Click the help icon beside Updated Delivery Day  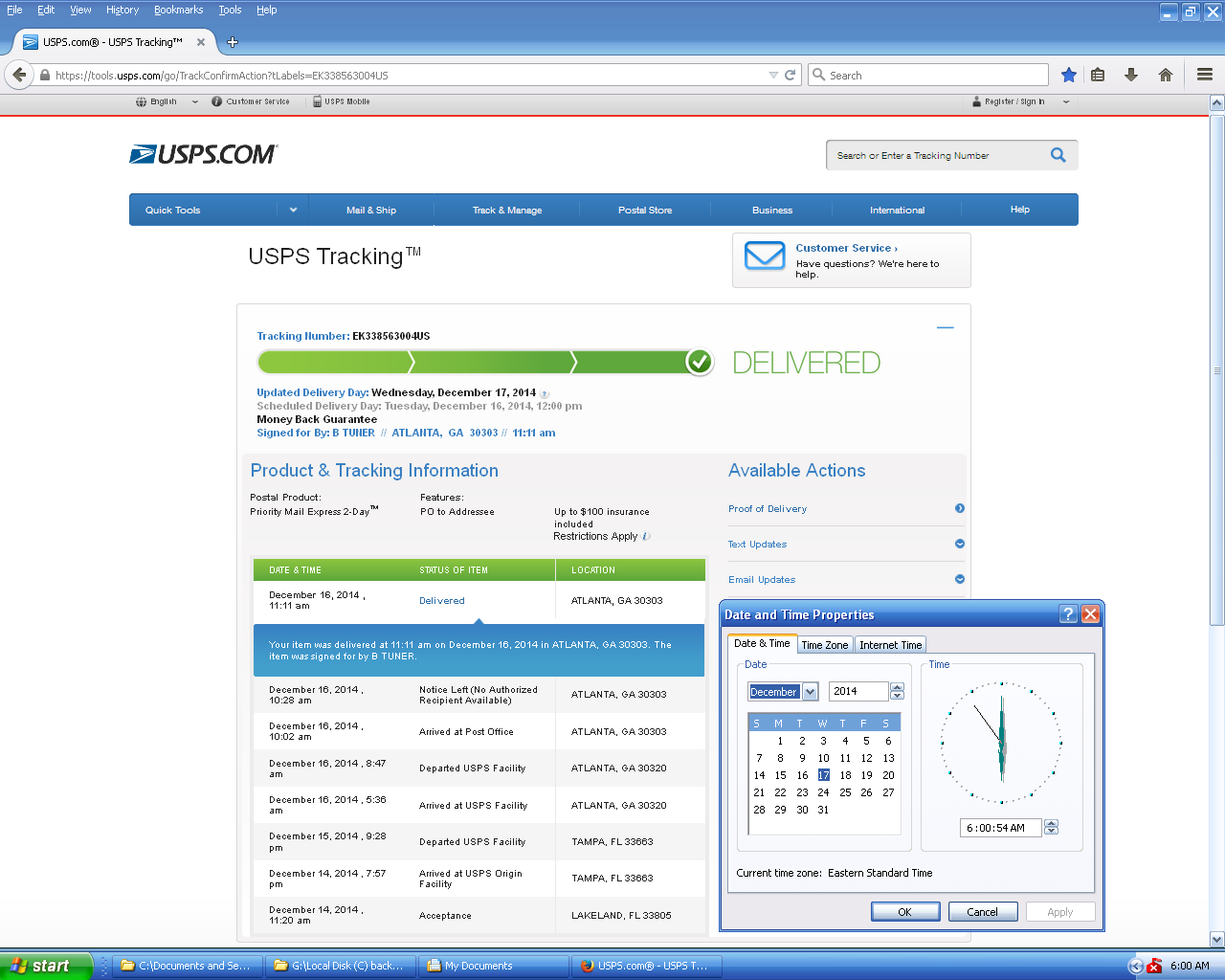coord(545,393)
